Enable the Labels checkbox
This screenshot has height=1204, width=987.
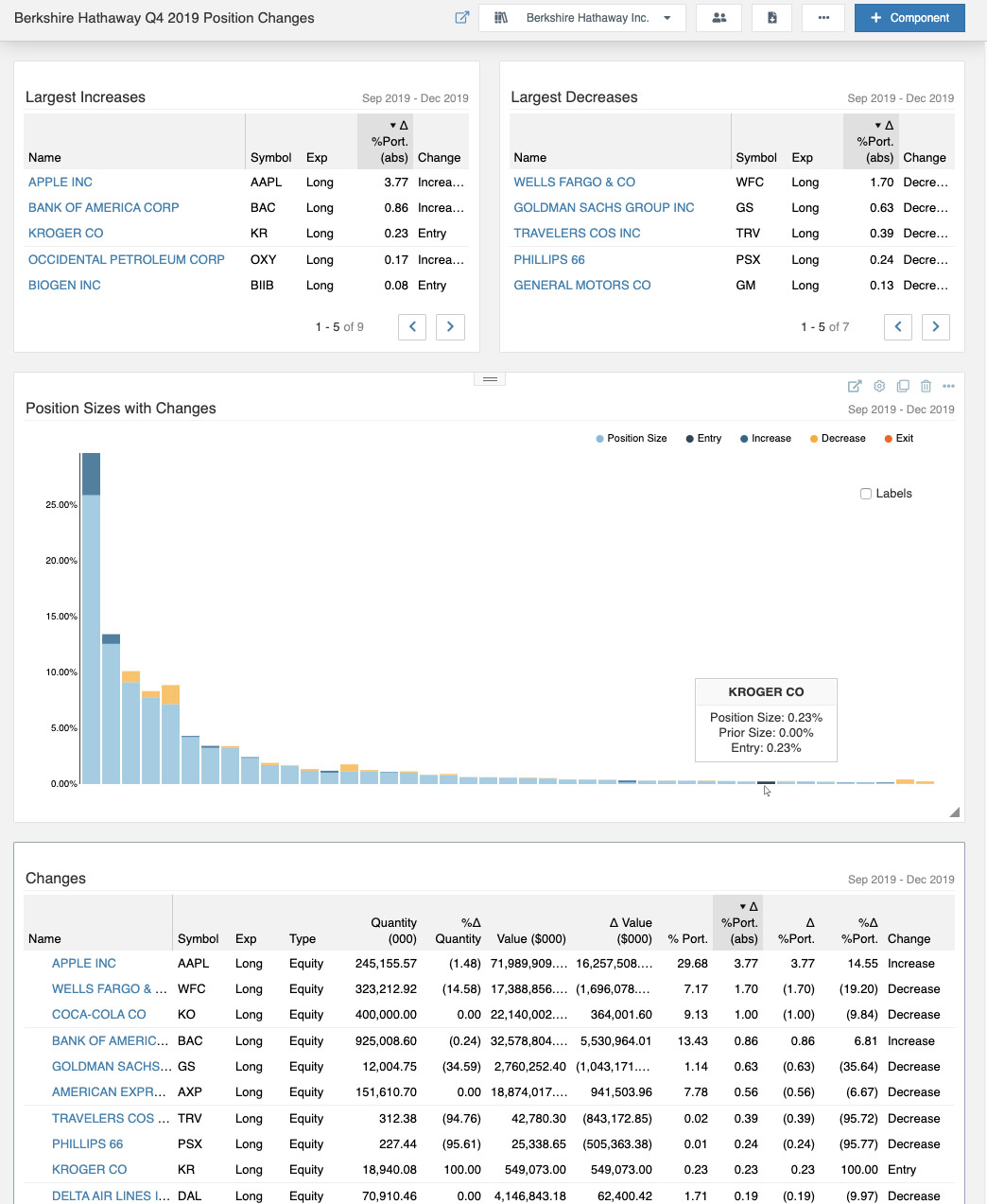866,494
